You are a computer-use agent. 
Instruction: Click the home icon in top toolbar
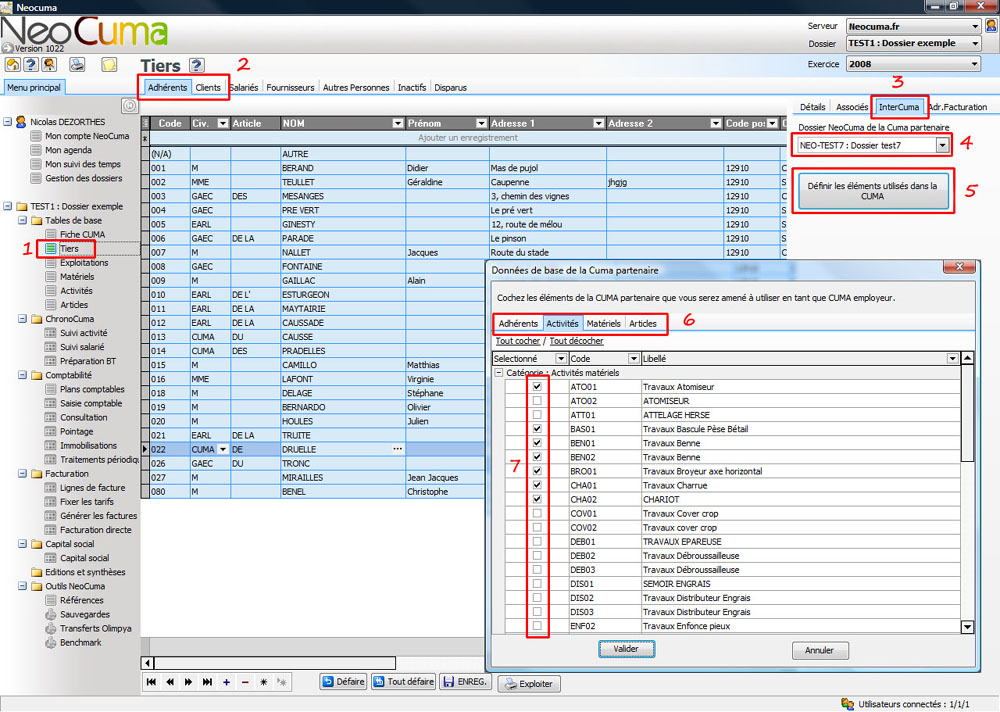(x=13, y=64)
